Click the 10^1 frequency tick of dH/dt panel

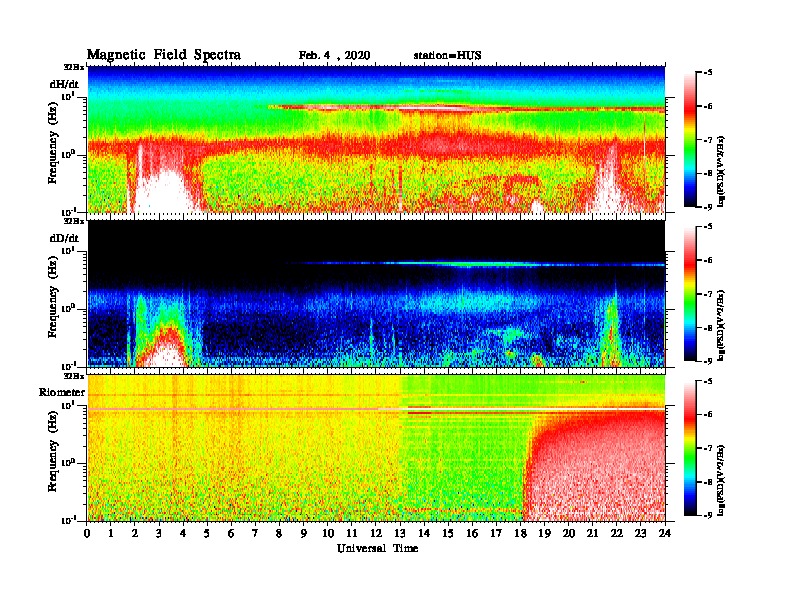[x=69, y=96]
